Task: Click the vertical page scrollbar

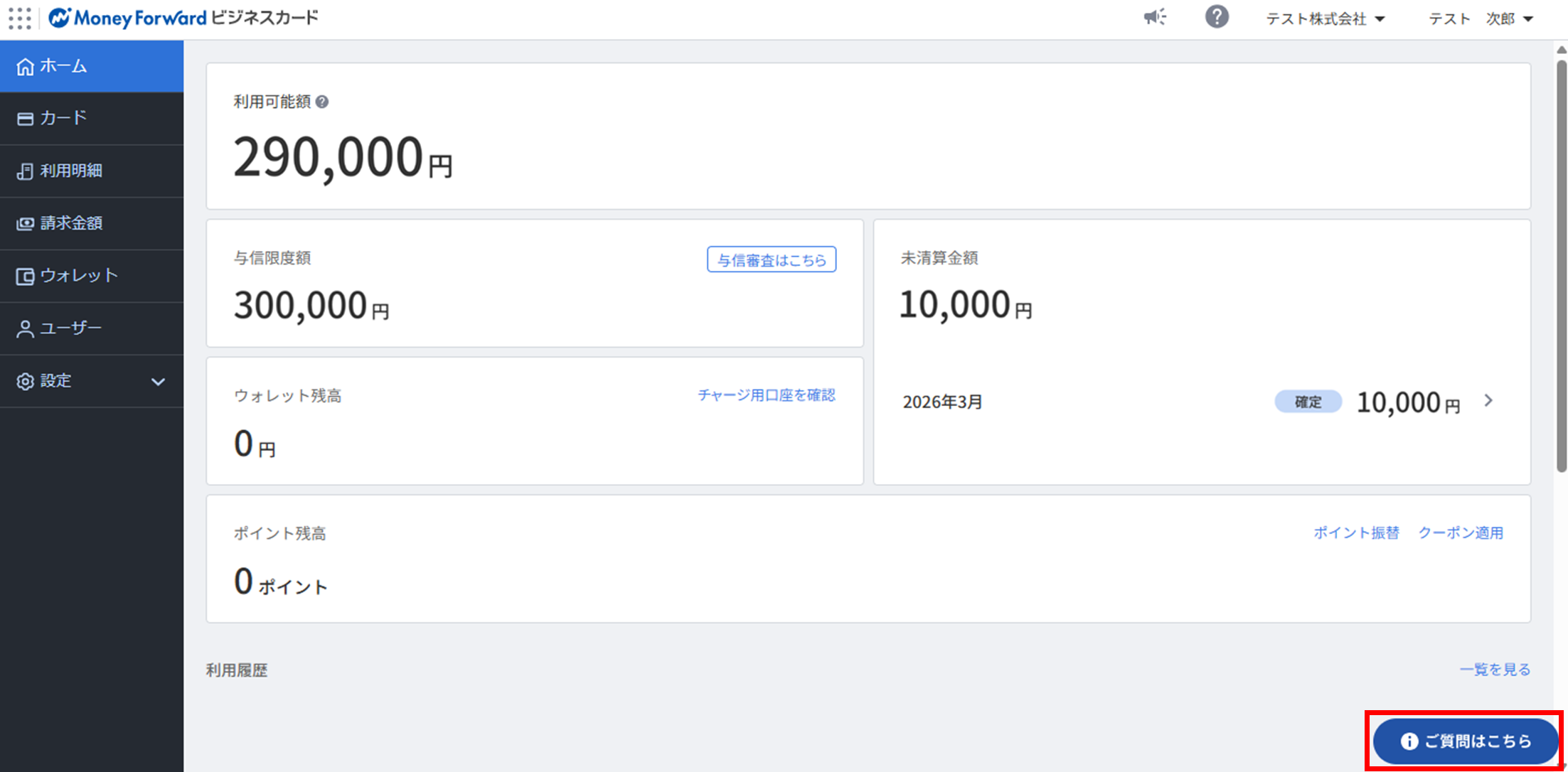Action: pyautogui.click(x=1561, y=267)
